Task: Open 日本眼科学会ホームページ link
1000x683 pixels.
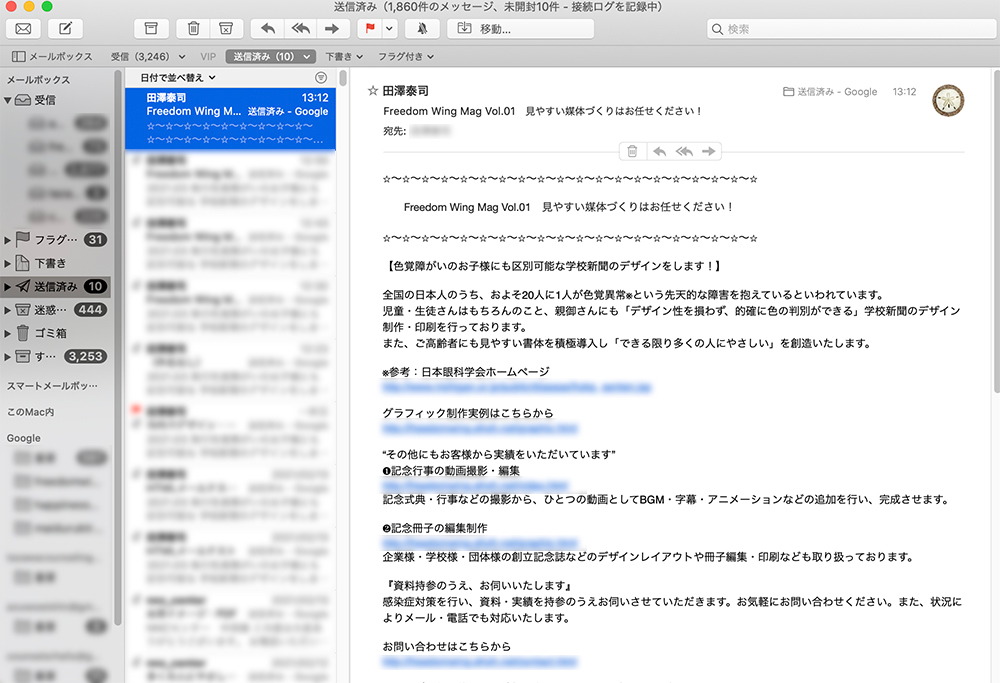Action: pos(517,387)
